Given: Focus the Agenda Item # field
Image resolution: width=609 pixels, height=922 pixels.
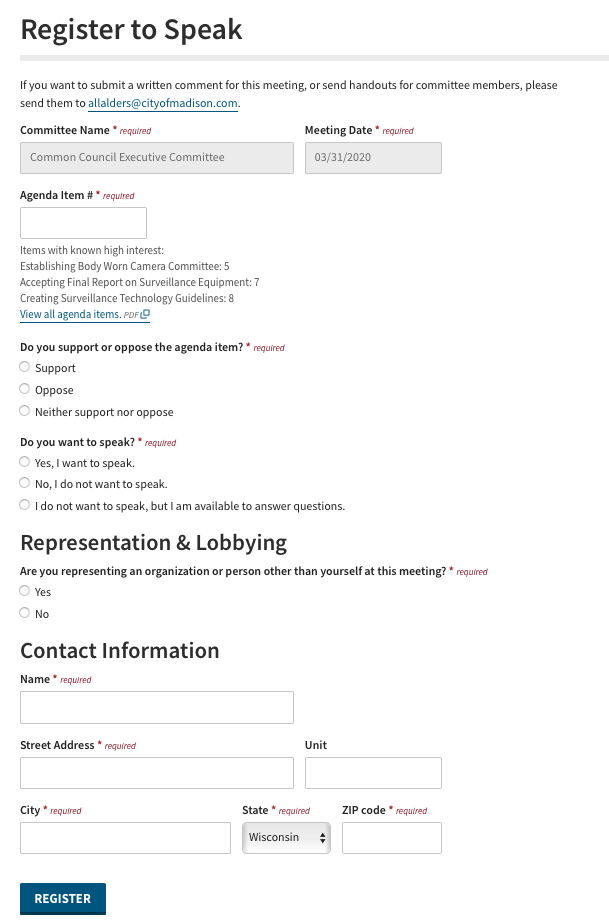Looking at the screenshot, I should click(83, 223).
